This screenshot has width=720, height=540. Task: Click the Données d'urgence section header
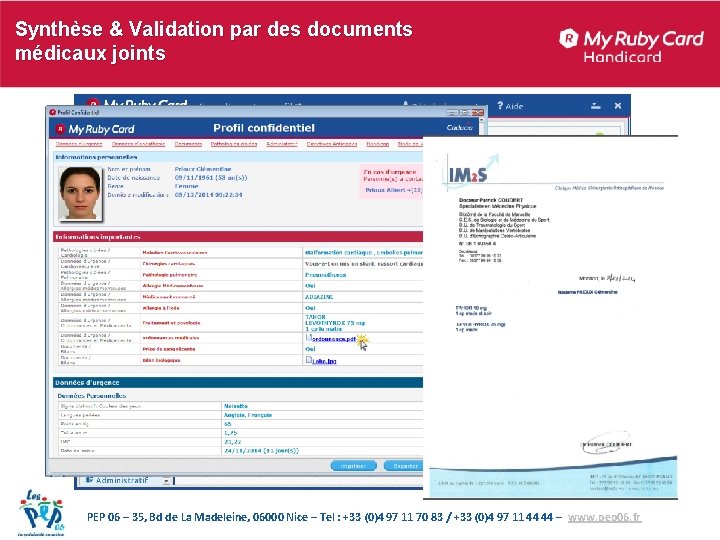click(x=238, y=382)
